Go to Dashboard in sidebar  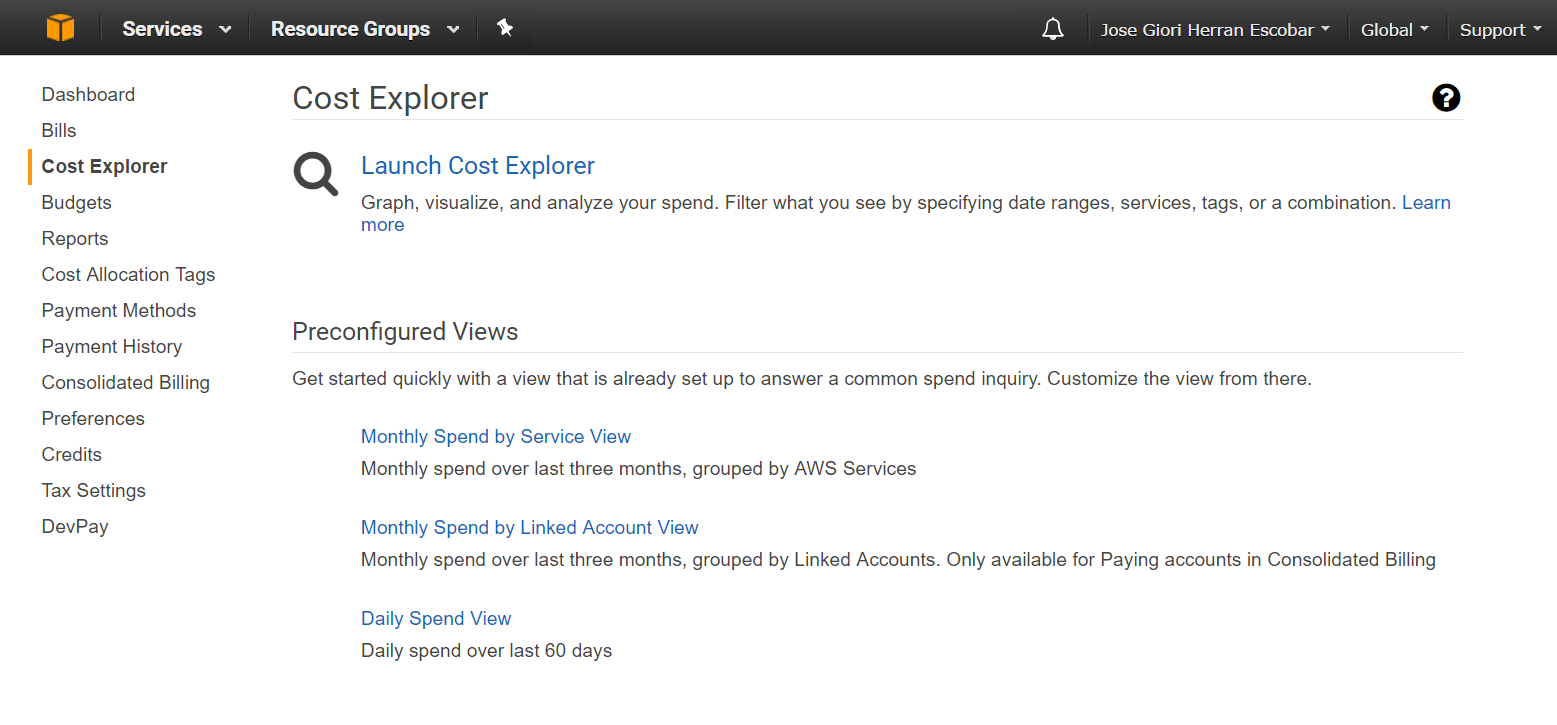88,95
